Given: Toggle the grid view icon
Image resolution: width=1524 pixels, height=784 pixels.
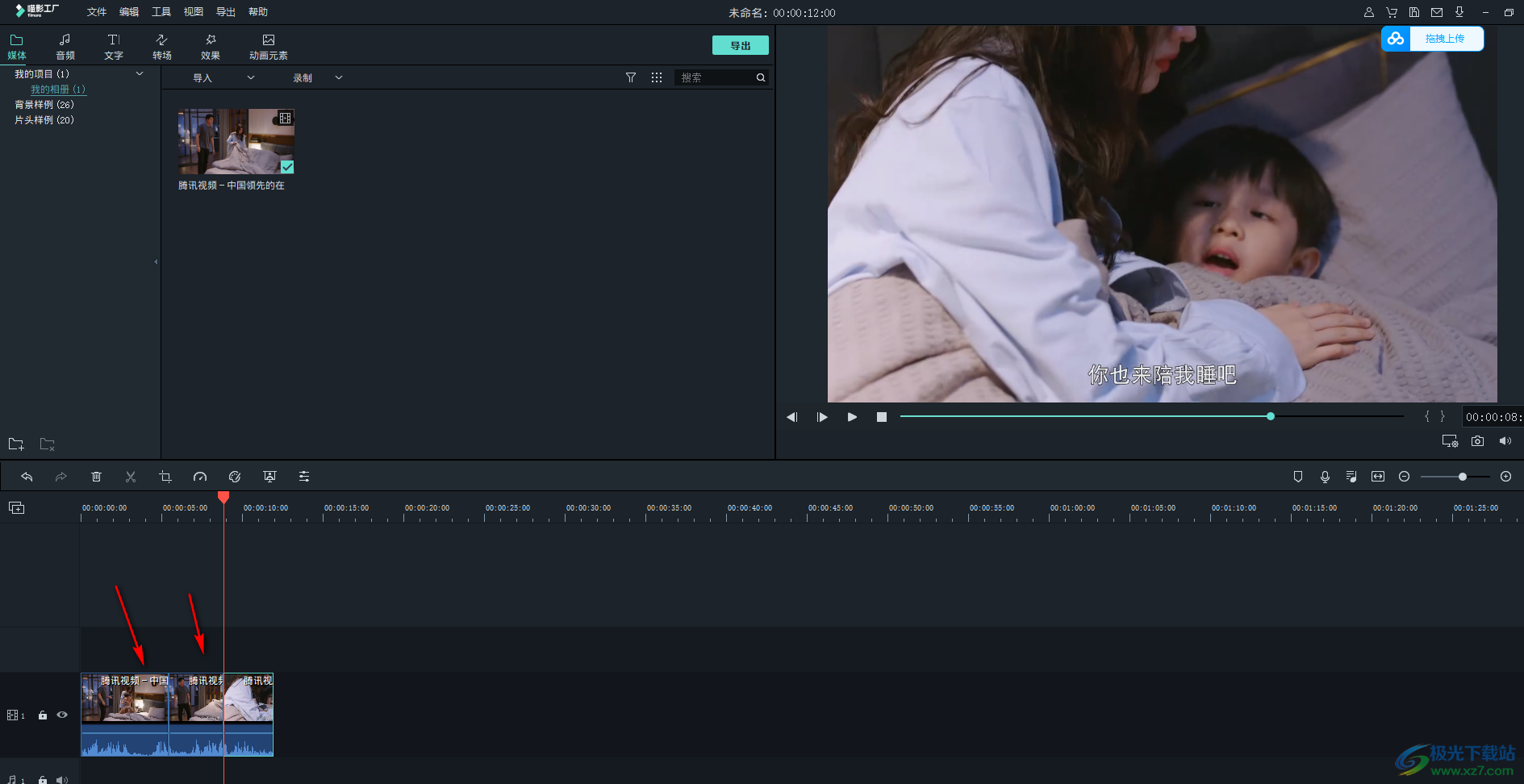Looking at the screenshot, I should 657,77.
